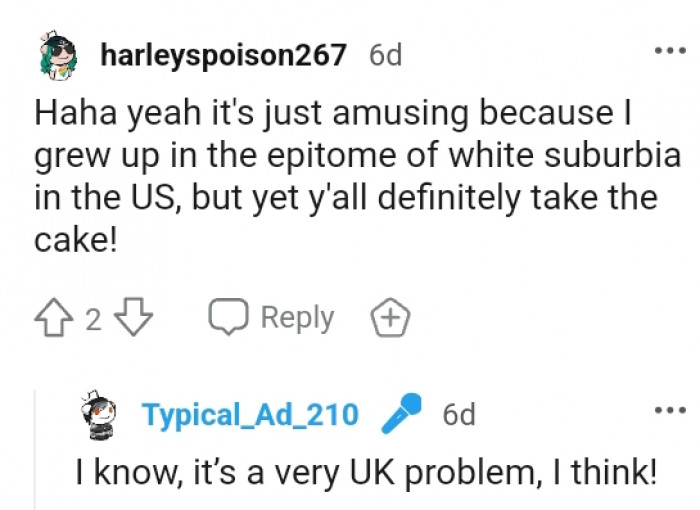700x510 pixels.
Task: Downvote harleyspoison267's comment
Action: point(134,319)
